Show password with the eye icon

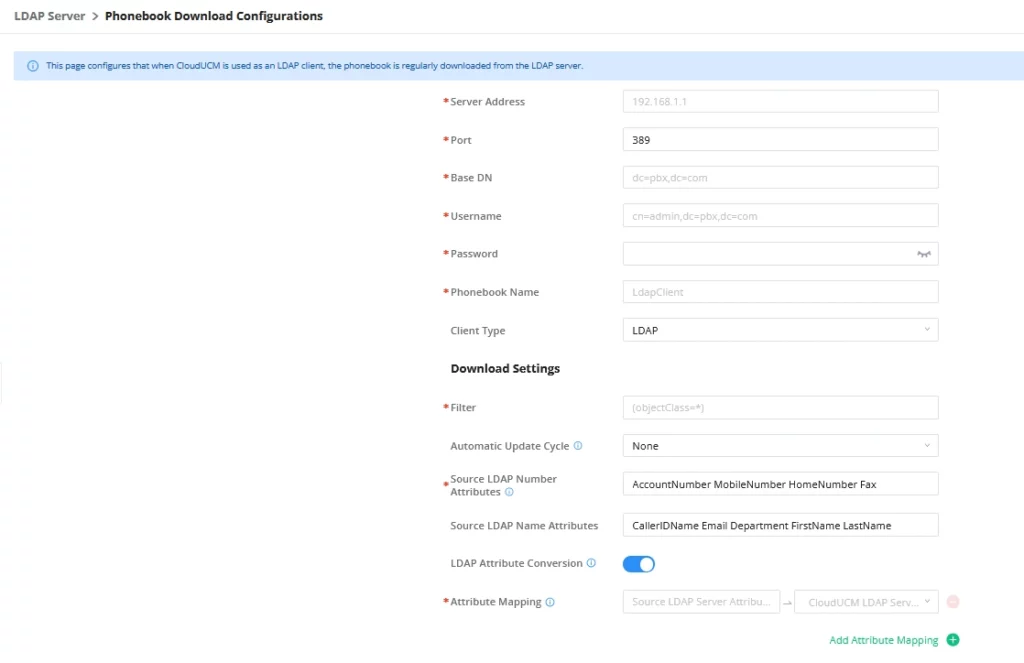(x=923, y=254)
